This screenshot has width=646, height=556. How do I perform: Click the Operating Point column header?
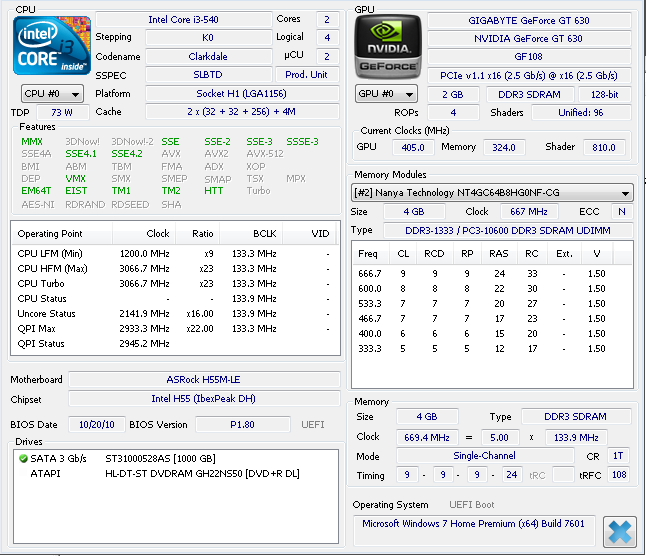click(x=62, y=234)
